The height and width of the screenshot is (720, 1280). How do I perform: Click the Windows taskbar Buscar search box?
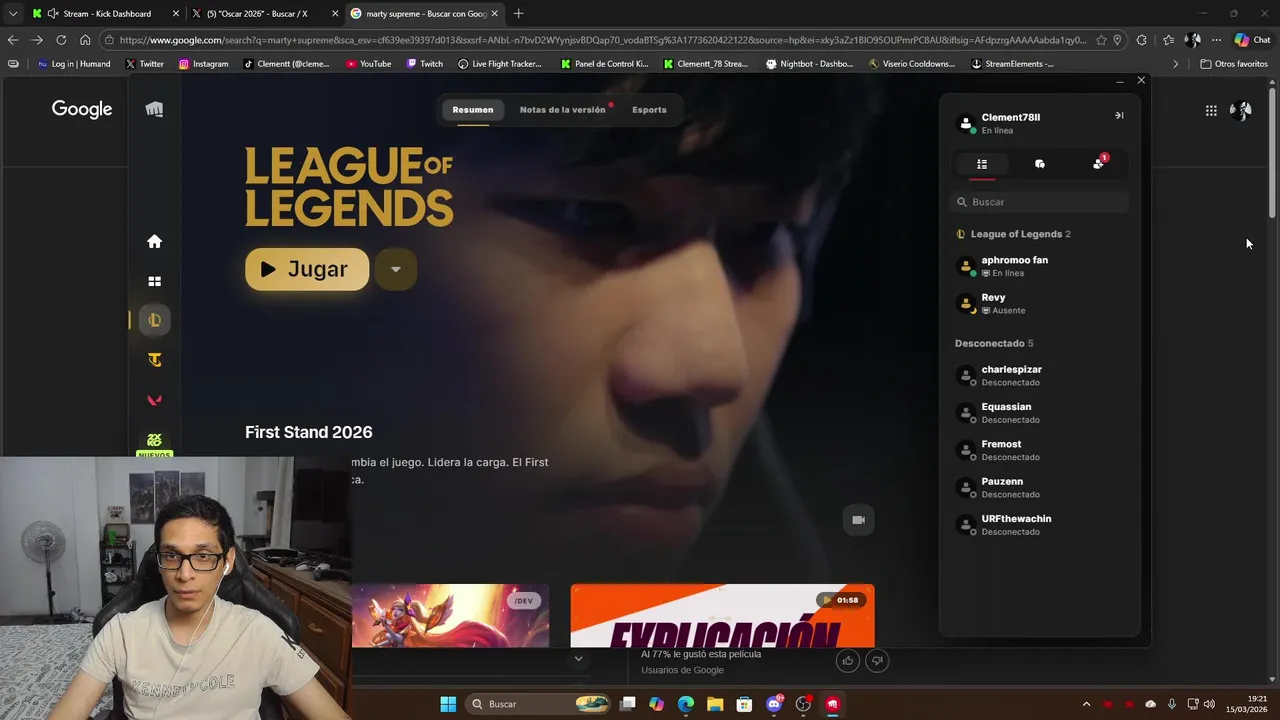[x=538, y=704]
